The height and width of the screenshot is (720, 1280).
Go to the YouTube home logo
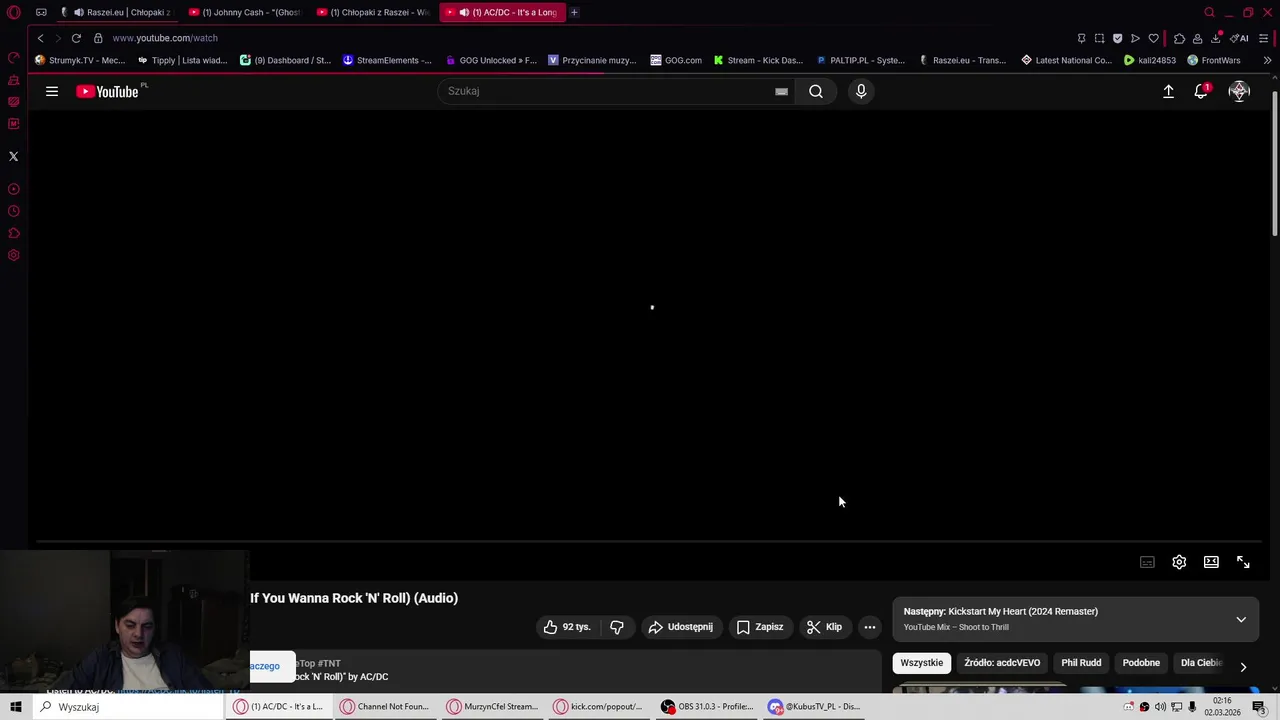point(108,91)
